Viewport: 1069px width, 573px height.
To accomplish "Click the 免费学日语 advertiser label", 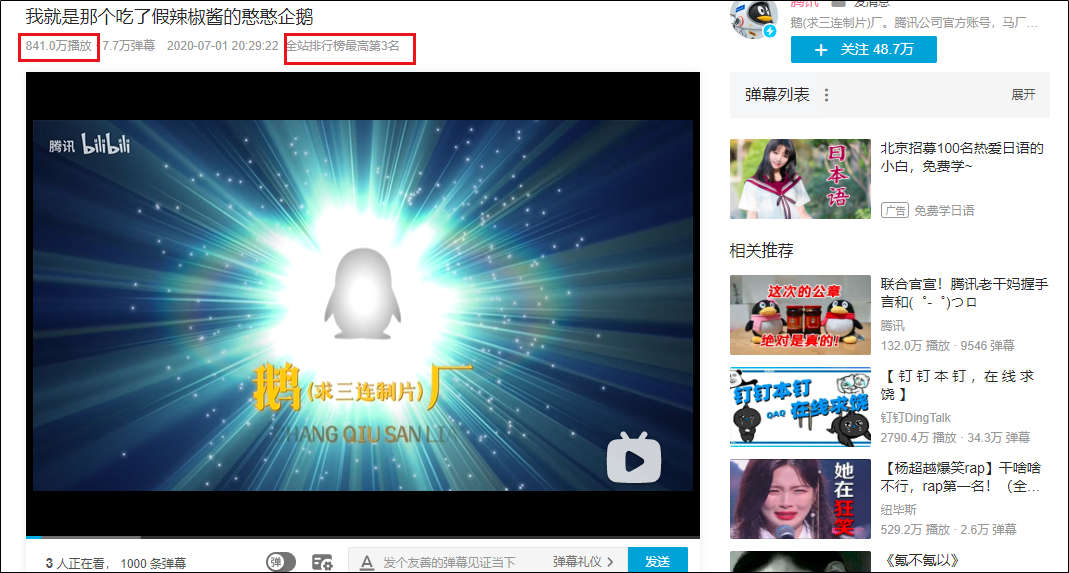I will 944,210.
